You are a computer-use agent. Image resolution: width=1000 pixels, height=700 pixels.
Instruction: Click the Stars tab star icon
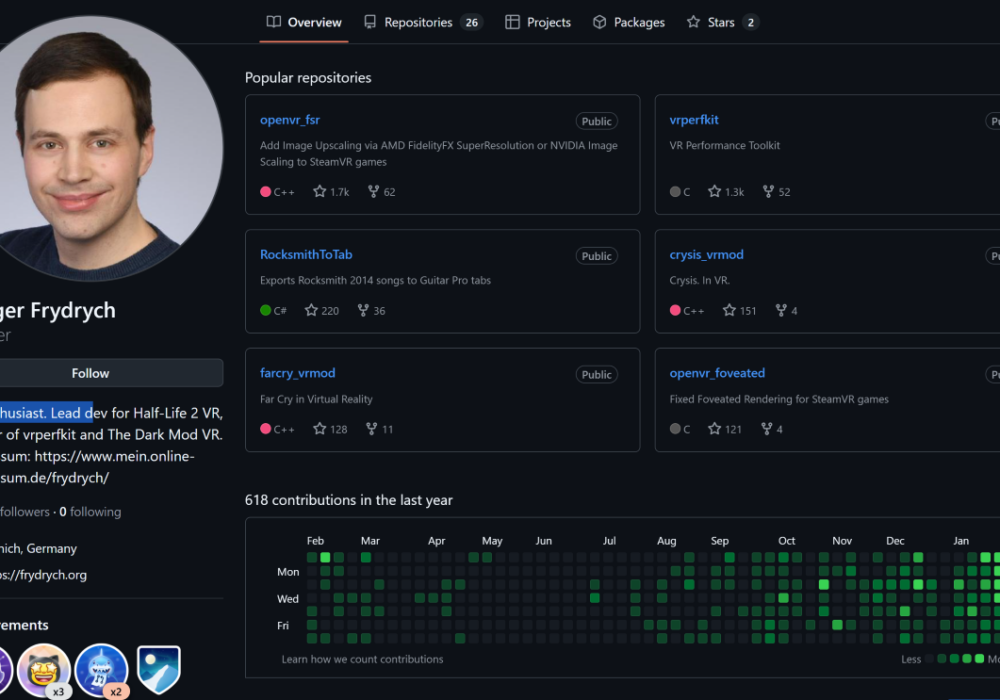pyautogui.click(x=693, y=22)
